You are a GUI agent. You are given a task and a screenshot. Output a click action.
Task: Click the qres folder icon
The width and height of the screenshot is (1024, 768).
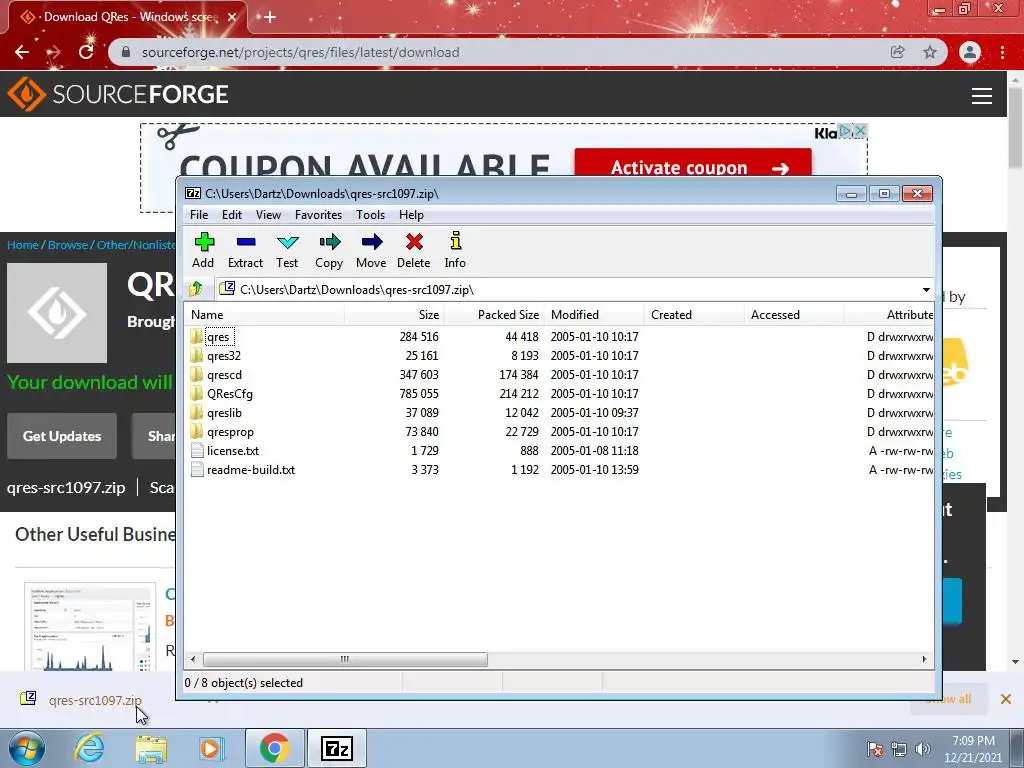[197, 336]
